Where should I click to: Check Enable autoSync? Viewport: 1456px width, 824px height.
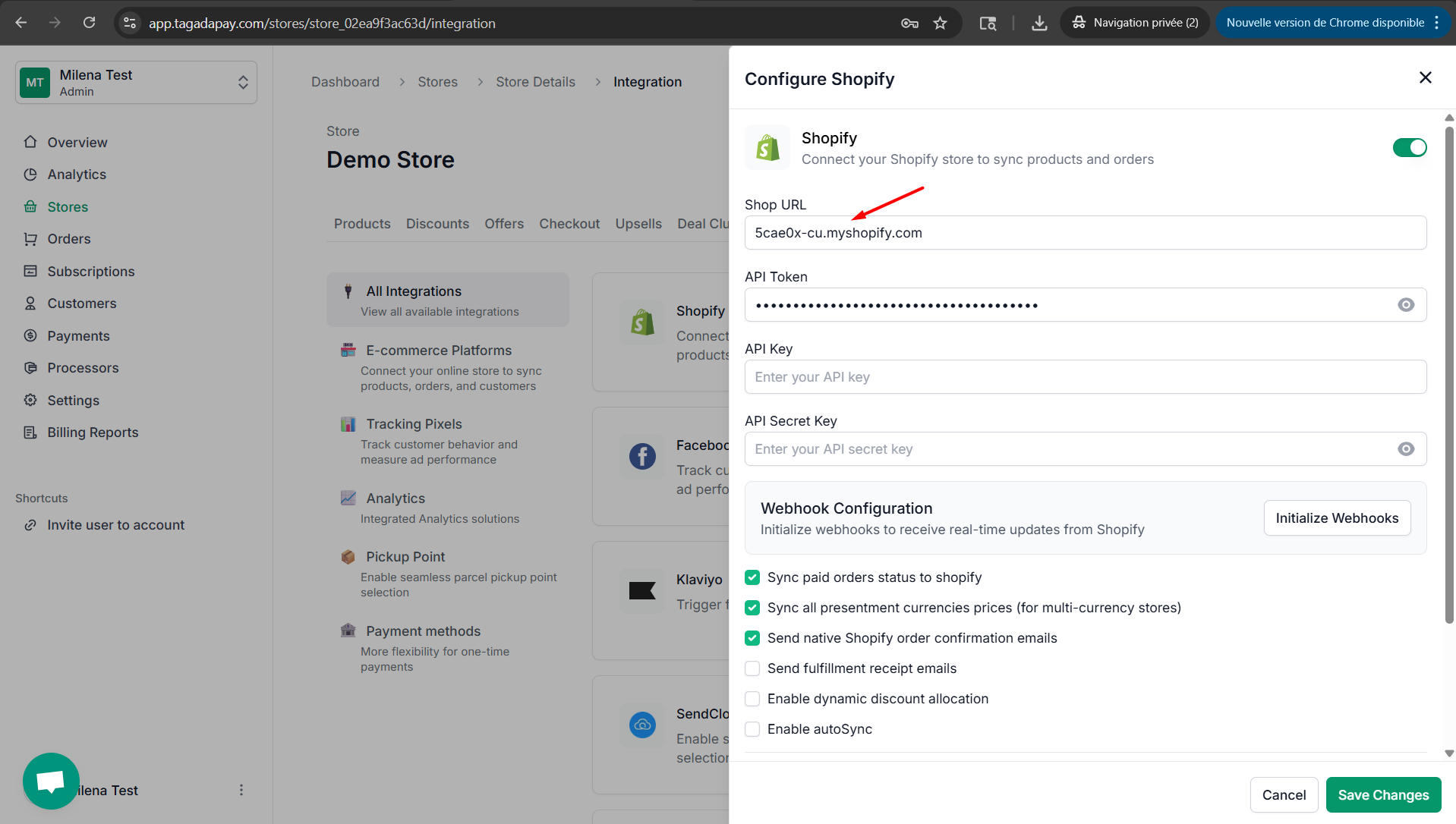coord(752,729)
